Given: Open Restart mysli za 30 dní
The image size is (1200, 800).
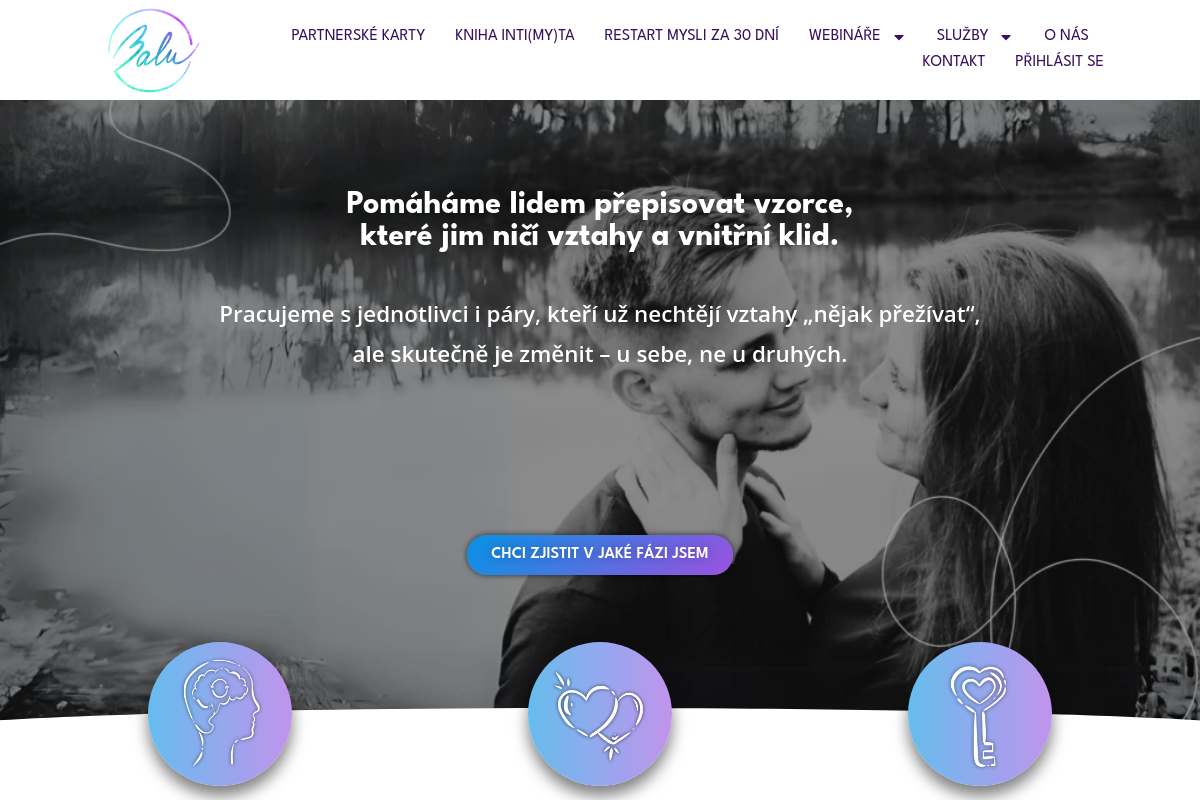Looking at the screenshot, I should (x=691, y=35).
